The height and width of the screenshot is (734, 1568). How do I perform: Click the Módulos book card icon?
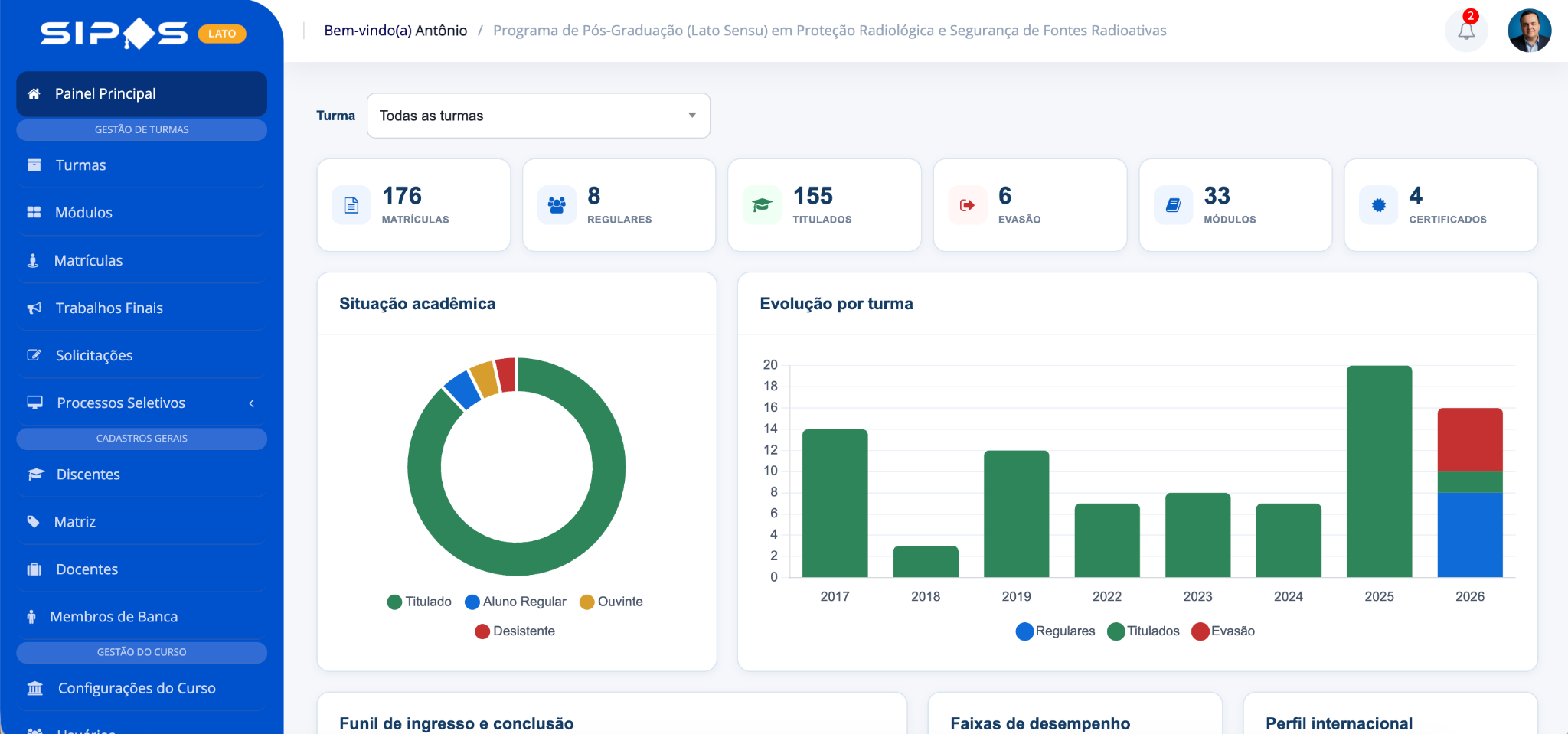coord(1173,205)
